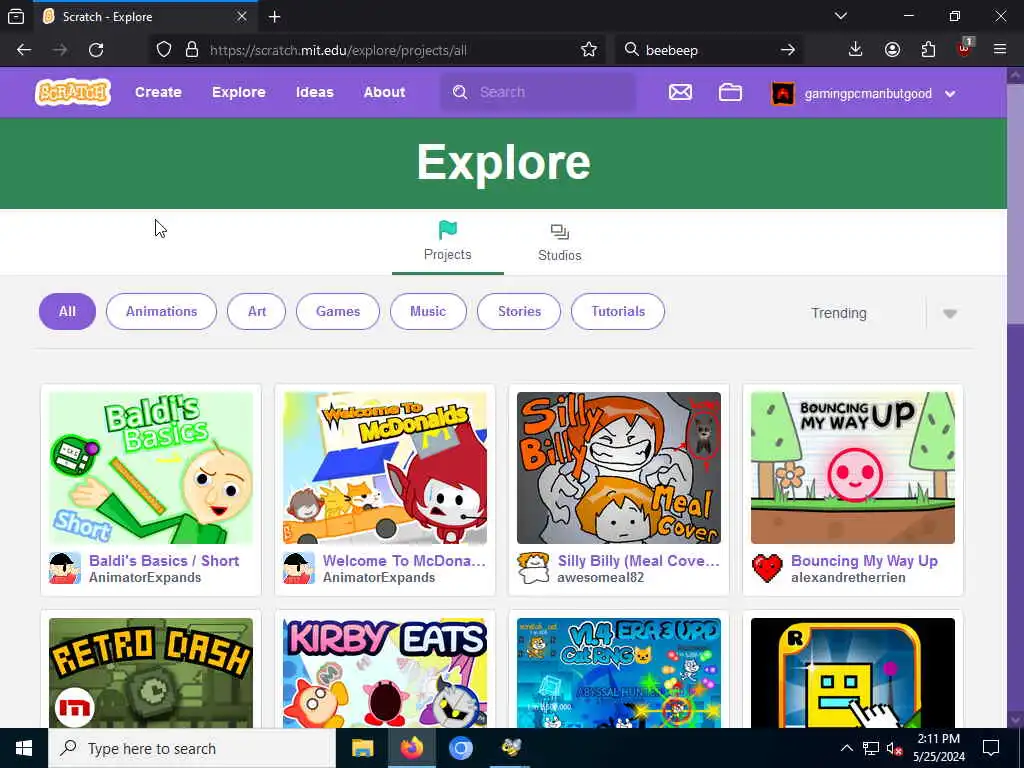
Task: Open the About page
Action: [385, 92]
